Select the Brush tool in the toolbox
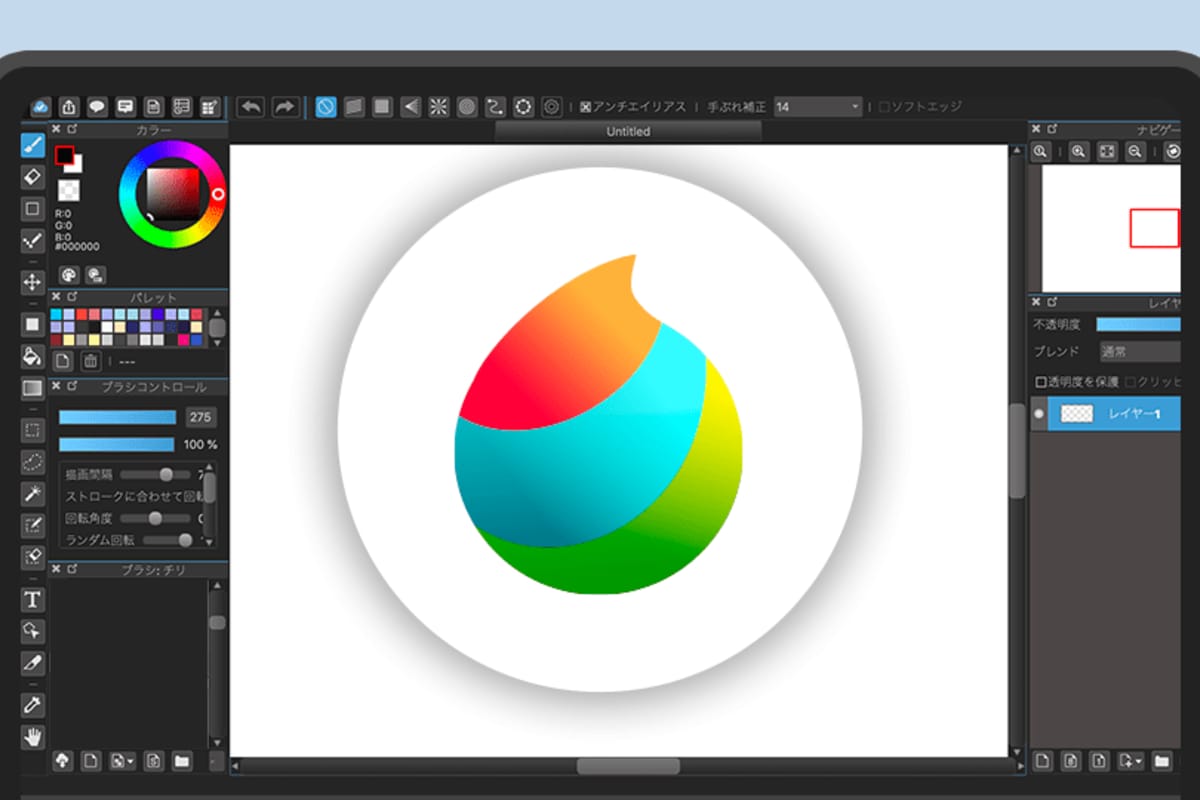This screenshot has height=800, width=1200. [x=33, y=144]
